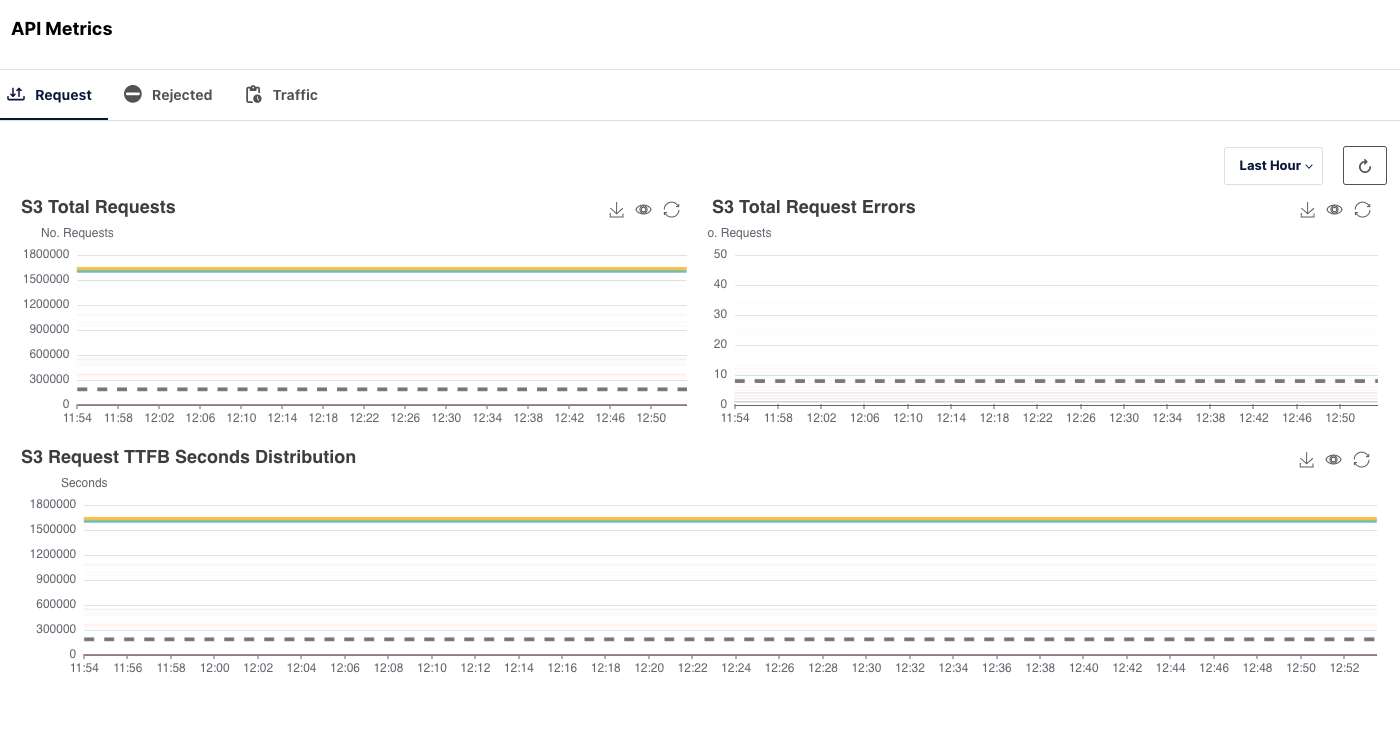Toggle eye icon for TTFB Seconds Distribution
The image size is (1400, 748).
[1333, 460]
